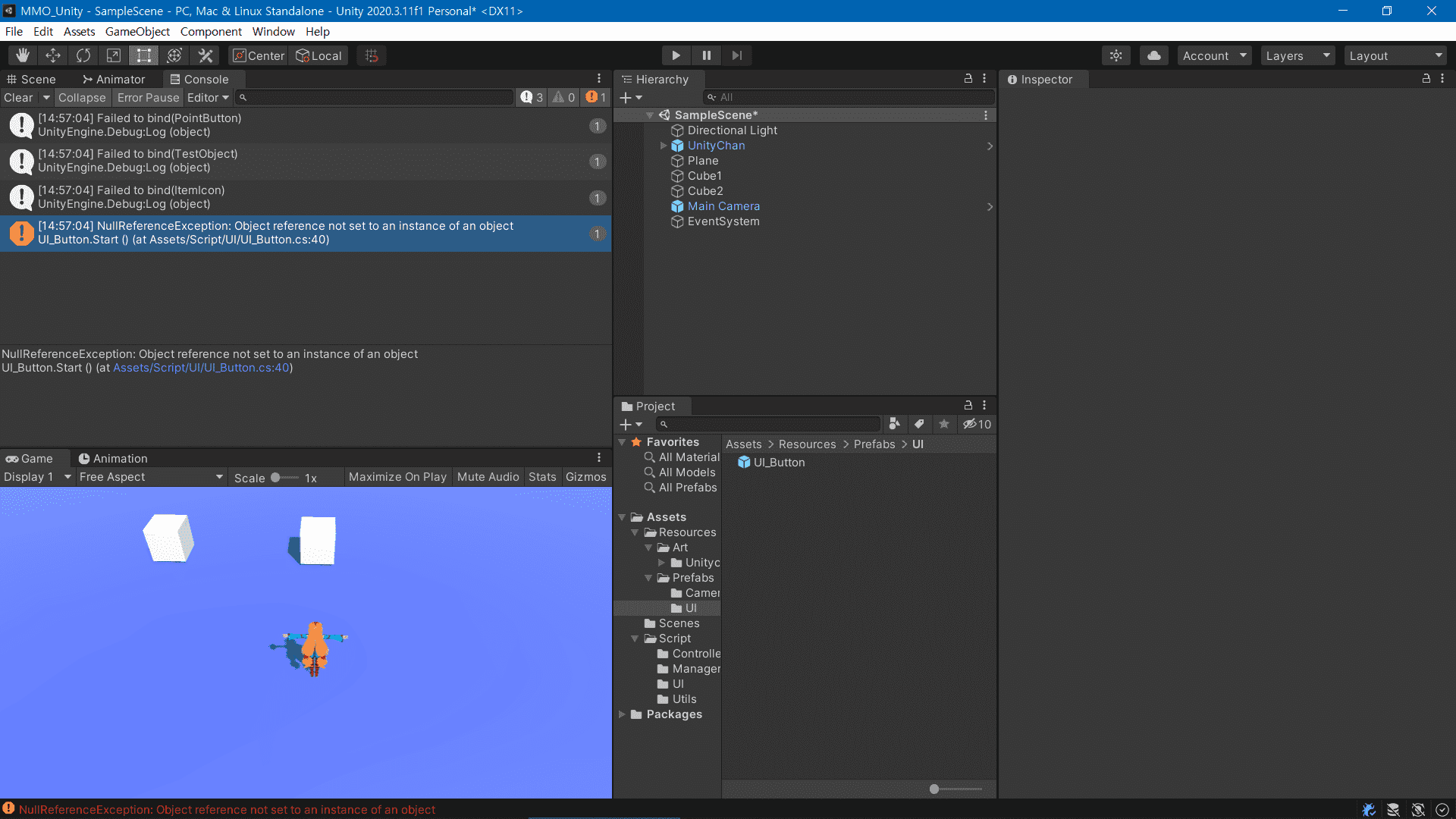Screen dimensions: 1456x819
Task: Toggle Pivot Center mode
Action: [x=259, y=55]
